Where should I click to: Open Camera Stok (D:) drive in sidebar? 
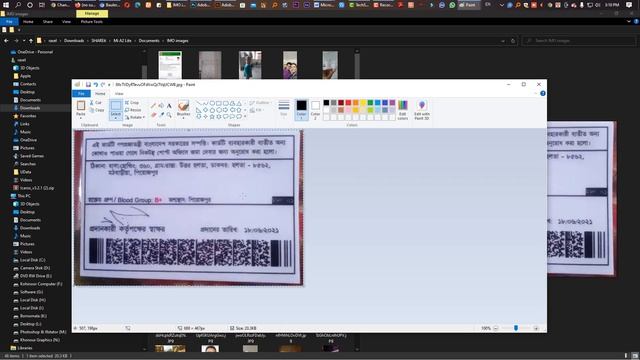tap(35, 268)
